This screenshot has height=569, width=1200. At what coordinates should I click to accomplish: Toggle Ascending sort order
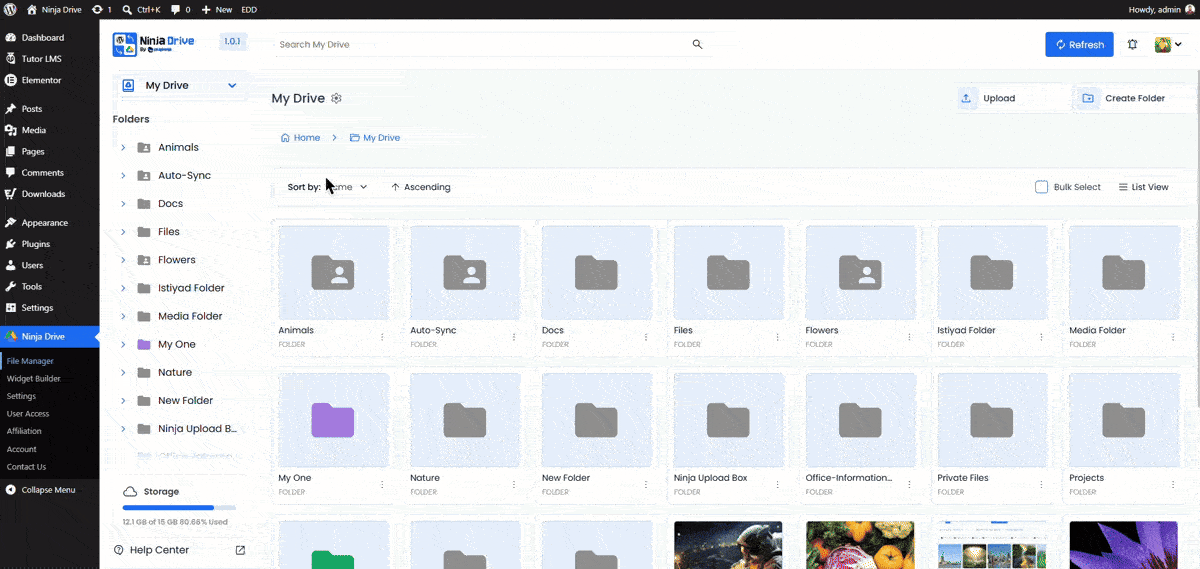pyautogui.click(x=421, y=187)
